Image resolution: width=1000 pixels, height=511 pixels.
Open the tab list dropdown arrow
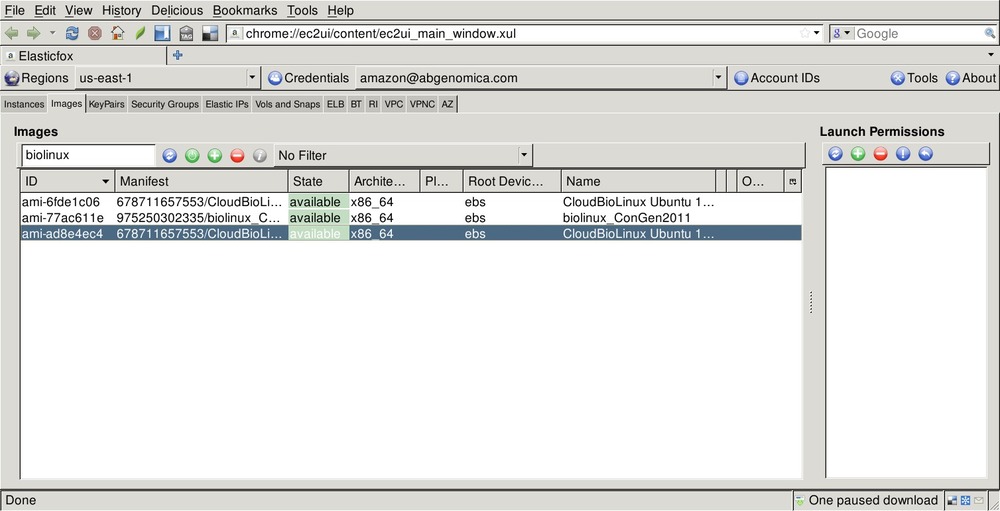[x=991, y=56]
